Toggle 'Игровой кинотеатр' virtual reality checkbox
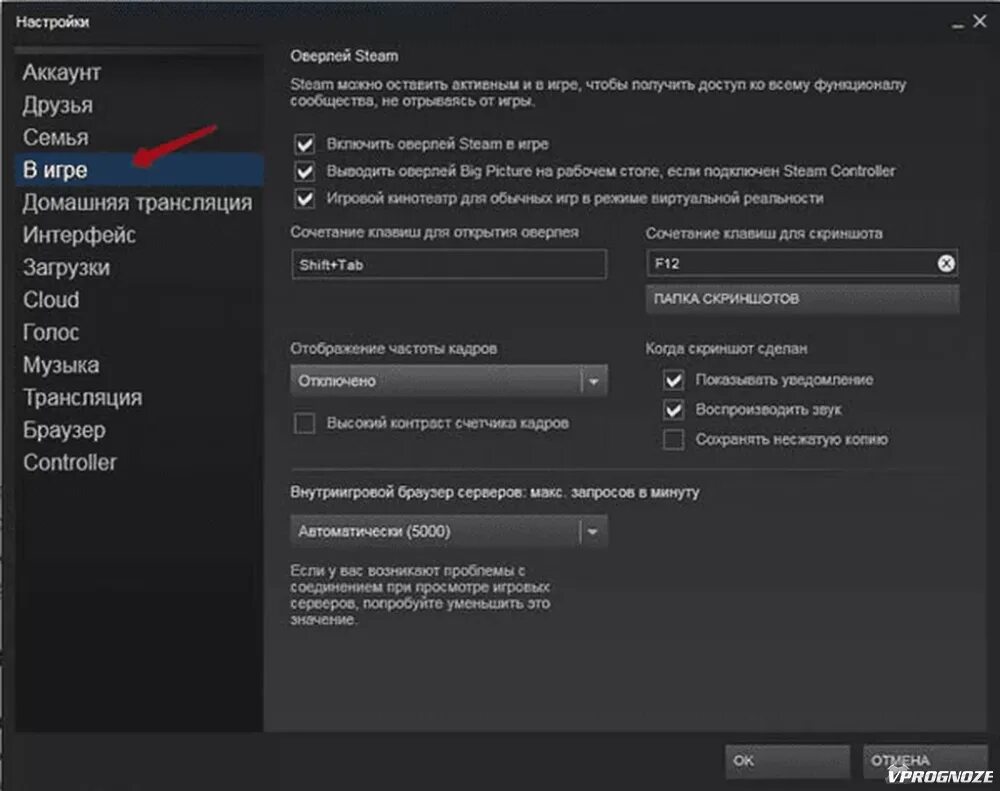 305,198
